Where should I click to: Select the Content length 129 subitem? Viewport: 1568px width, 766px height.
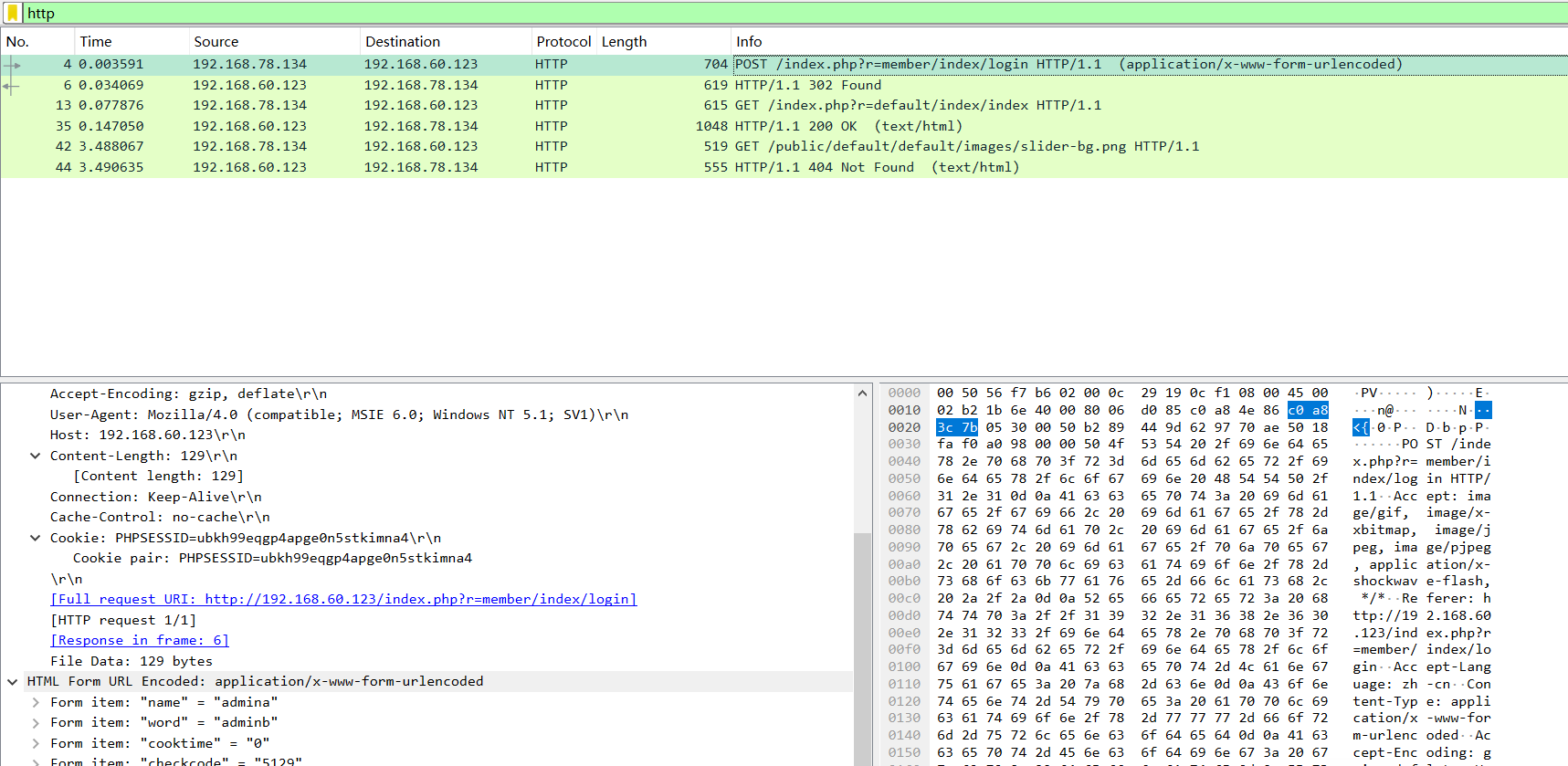tap(158, 476)
